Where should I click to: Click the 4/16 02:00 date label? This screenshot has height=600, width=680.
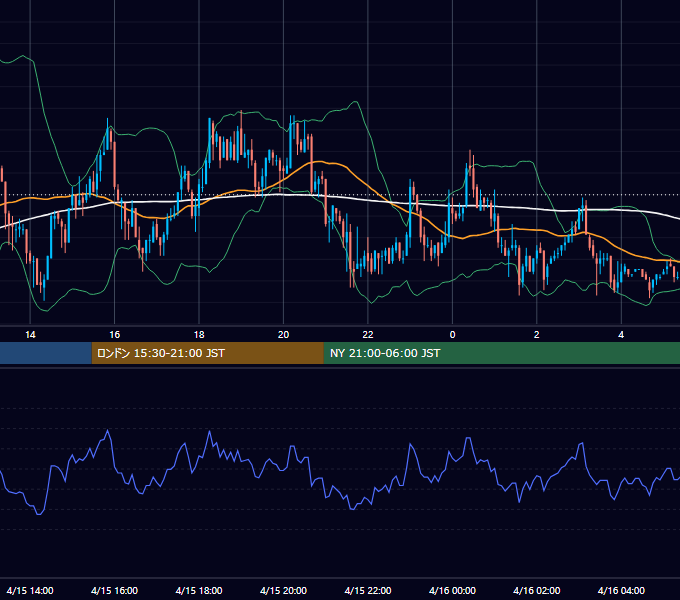[x=536, y=590]
